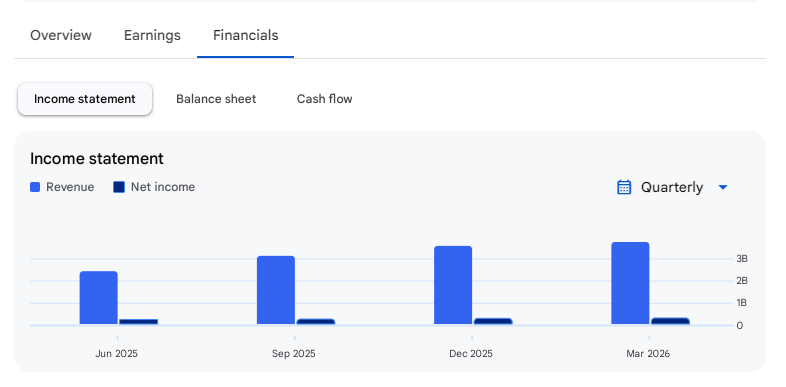Select the Dec 2025 revenue bar

453,285
